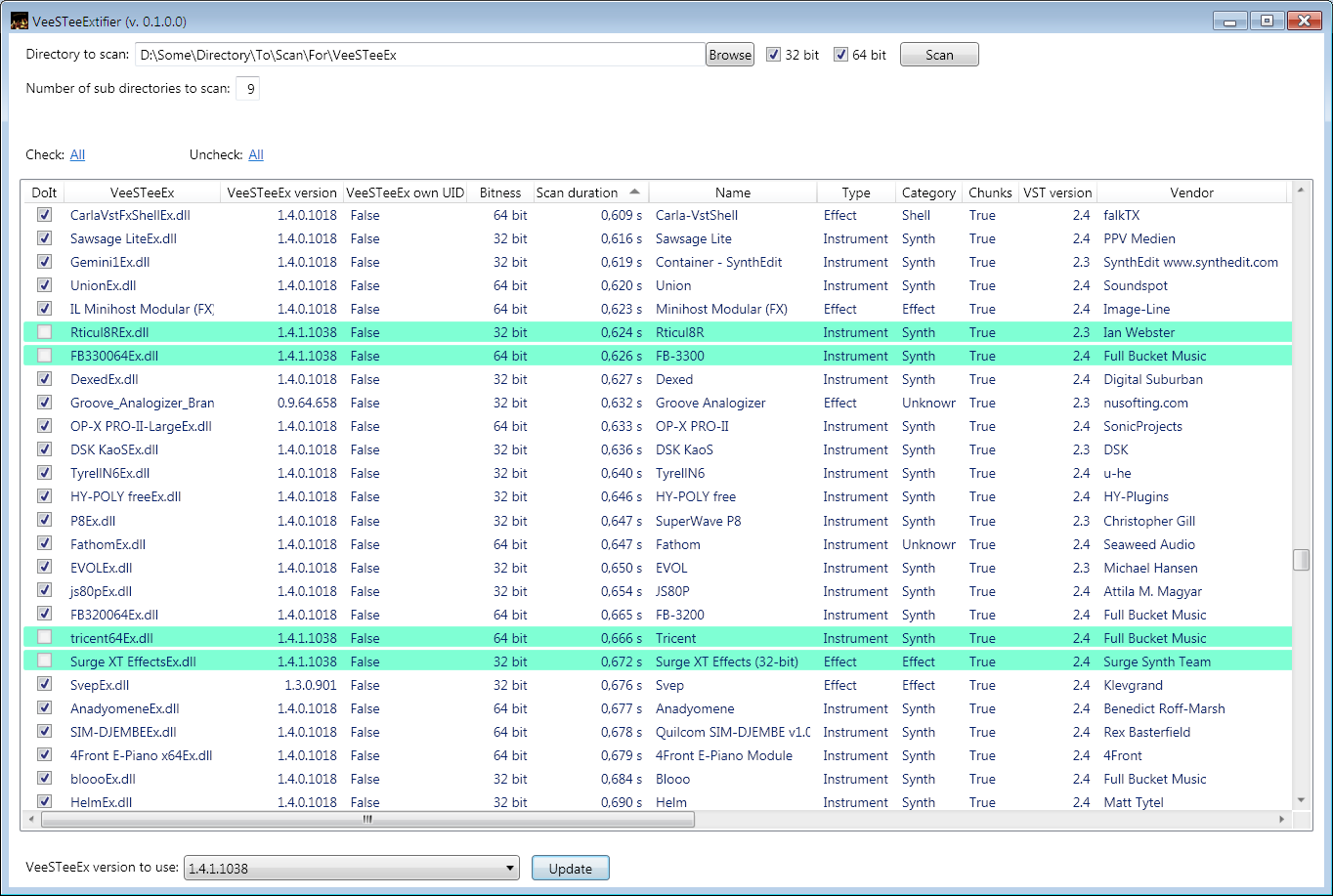The image size is (1333, 896).
Task: Toggle the 64 bit checkbox
Action: pyautogui.click(x=840, y=55)
